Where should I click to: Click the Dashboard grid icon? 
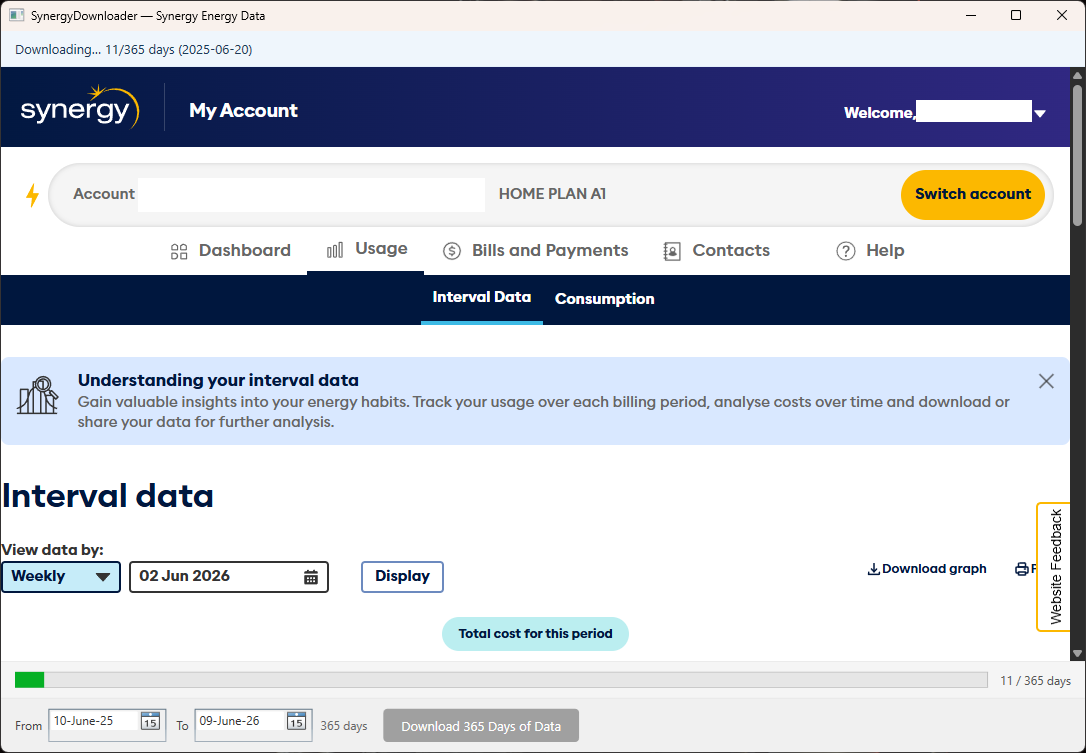tap(179, 251)
